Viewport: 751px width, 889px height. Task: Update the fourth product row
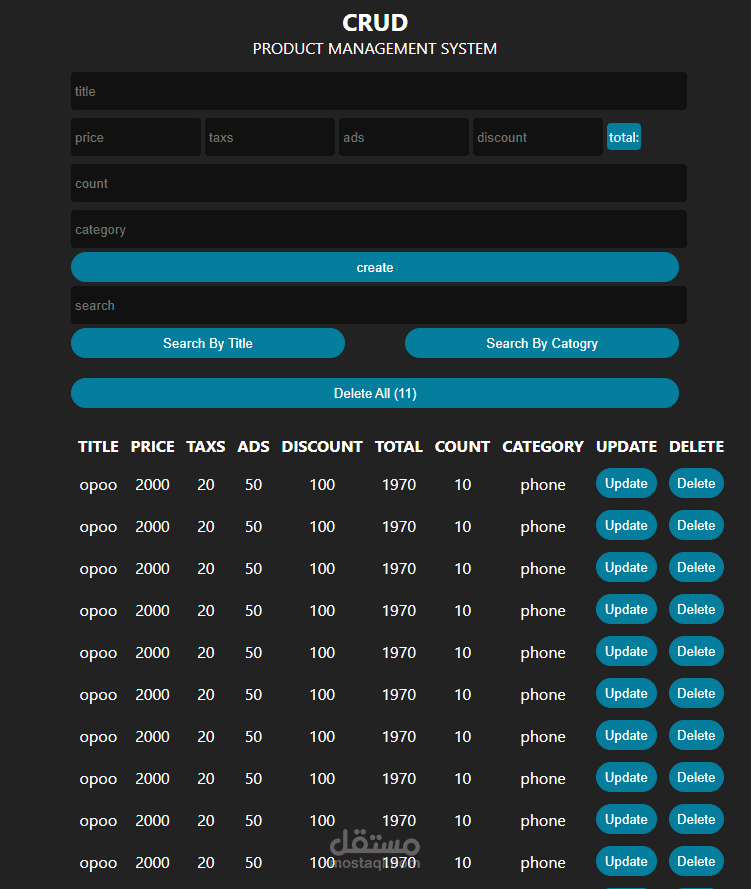(626, 609)
